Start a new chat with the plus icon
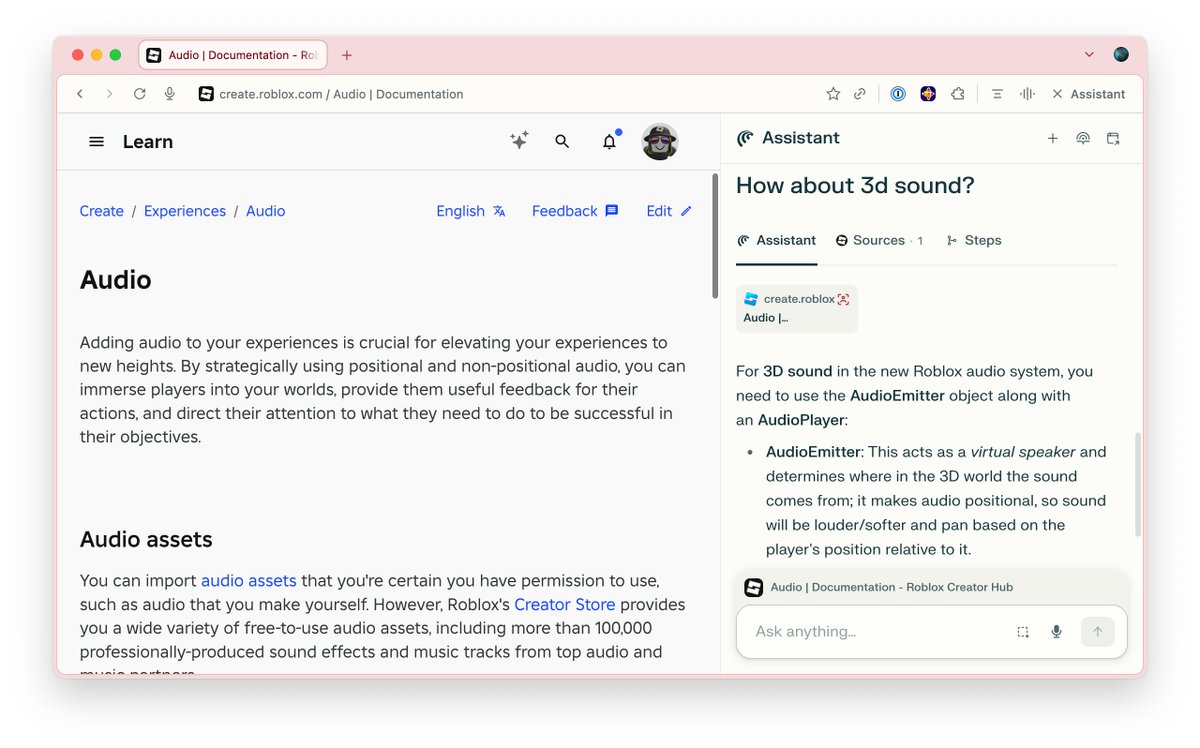Viewport: 1200px width, 748px height. (x=1052, y=139)
